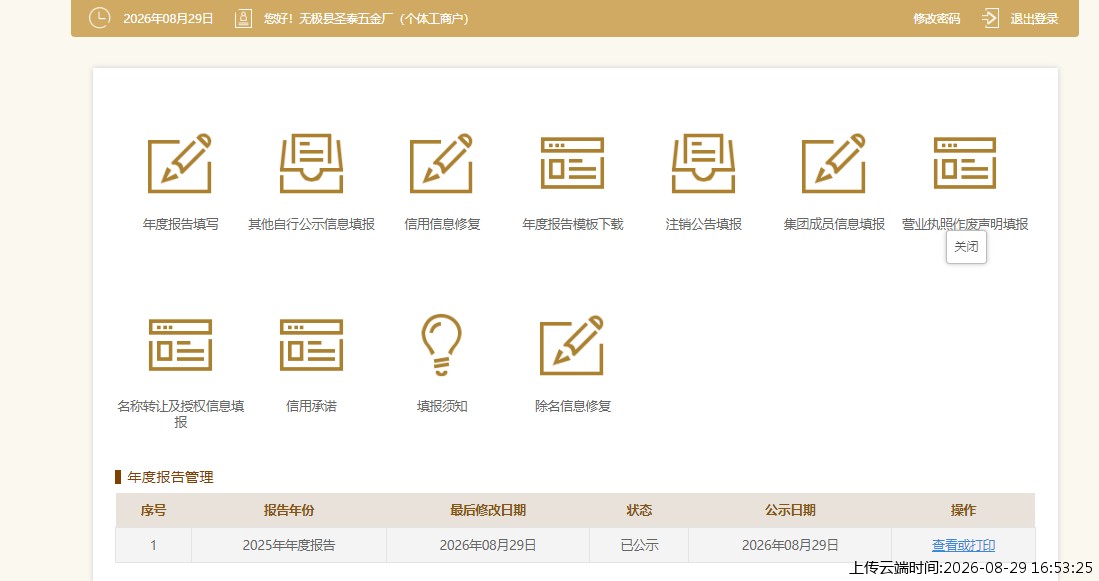Screen dimensions: 1099x581
Task: Click the 信用信息修复 label
Action: 442,224
